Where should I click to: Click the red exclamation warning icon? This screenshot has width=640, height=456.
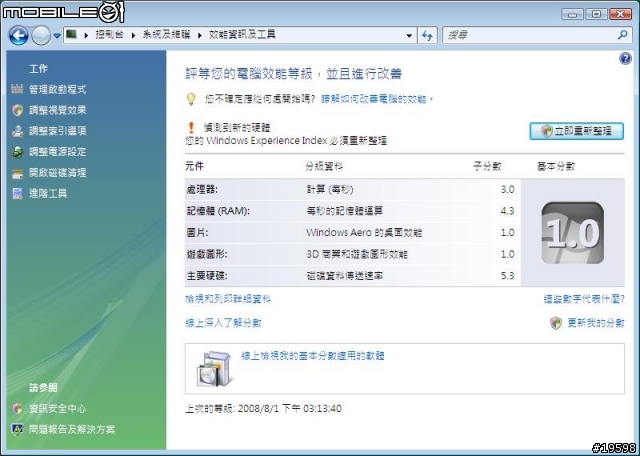pyautogui.click(x=191, y=128)
